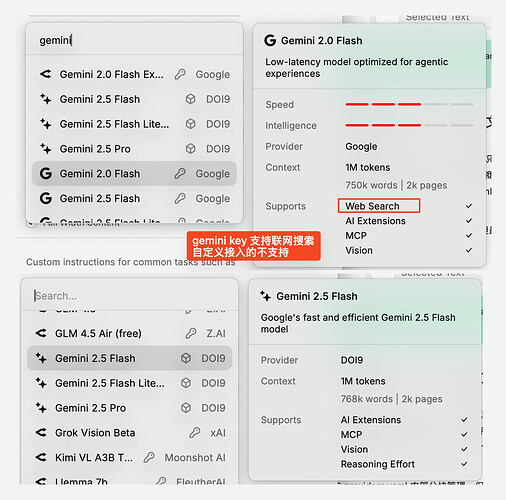Select Gemini 2.5 Pro in top list
Screen dimensions: 506x500
[x=134, y=149]
